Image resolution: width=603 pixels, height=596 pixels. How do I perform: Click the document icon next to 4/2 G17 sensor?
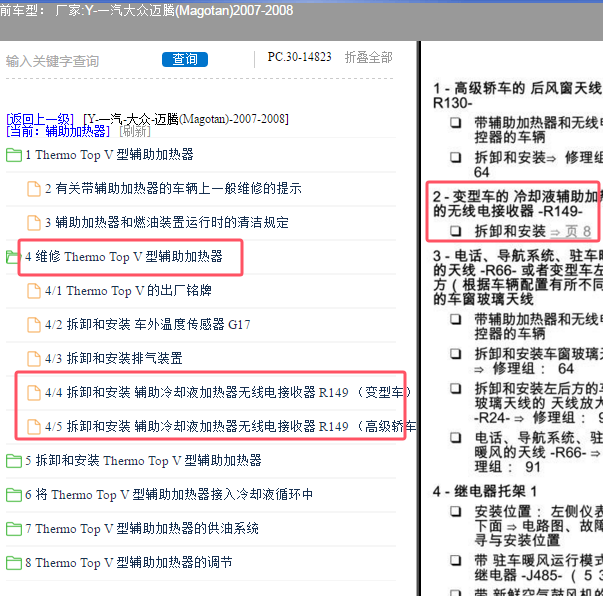click(x=34, y=325)
